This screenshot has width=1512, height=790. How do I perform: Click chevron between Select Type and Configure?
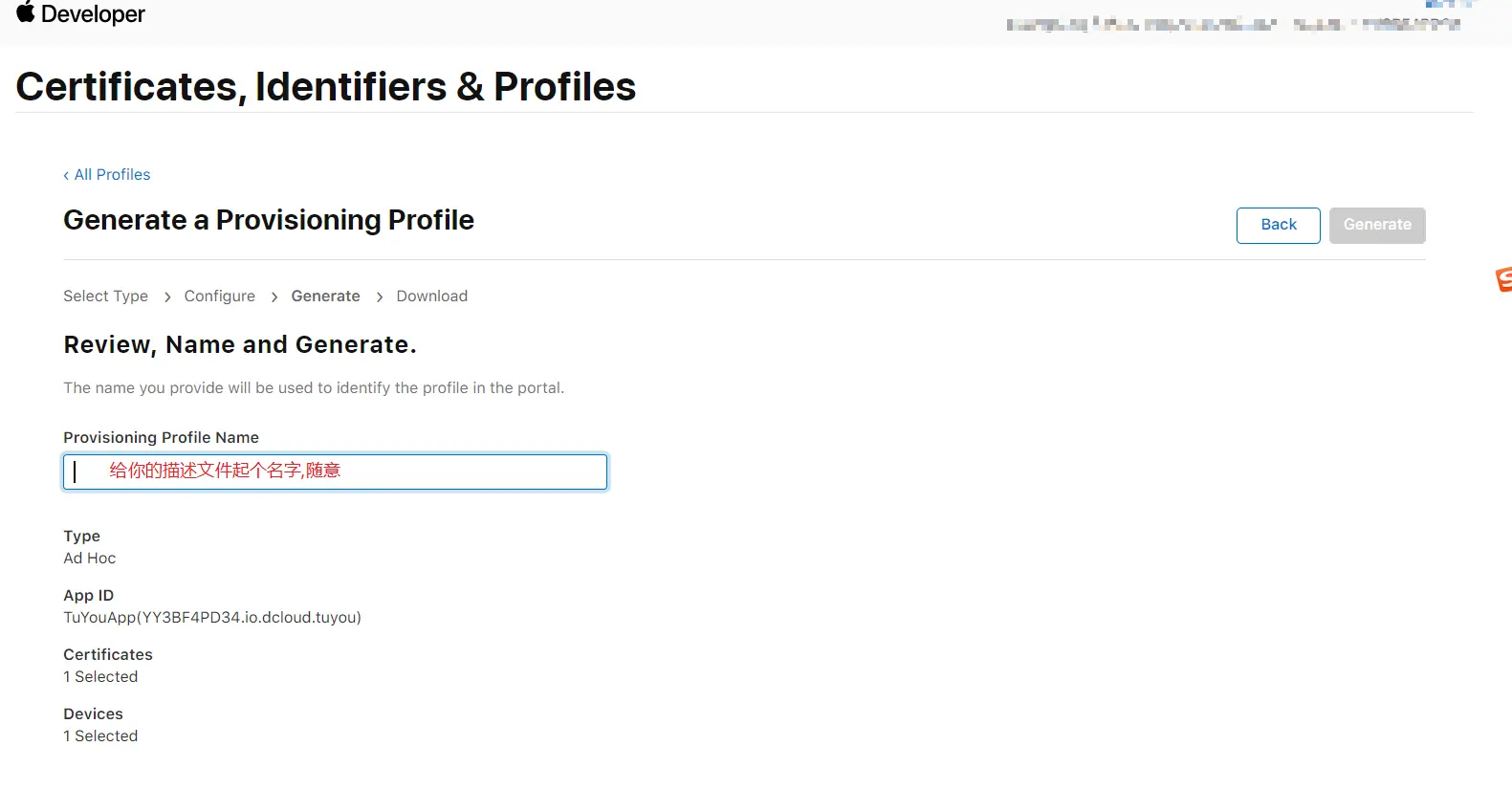click(x=167, y=297)
